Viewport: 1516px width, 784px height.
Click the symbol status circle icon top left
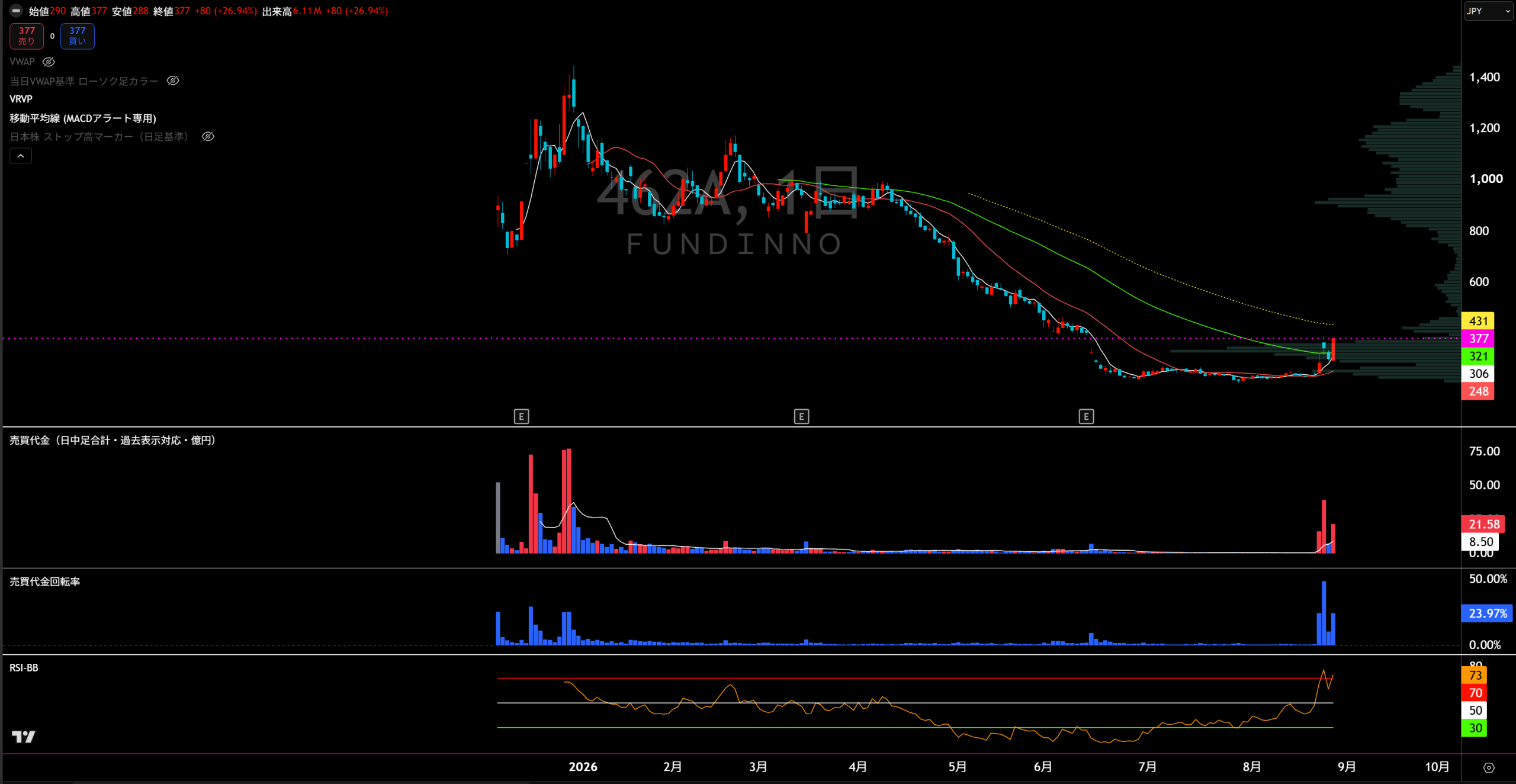tap(16, 11)
